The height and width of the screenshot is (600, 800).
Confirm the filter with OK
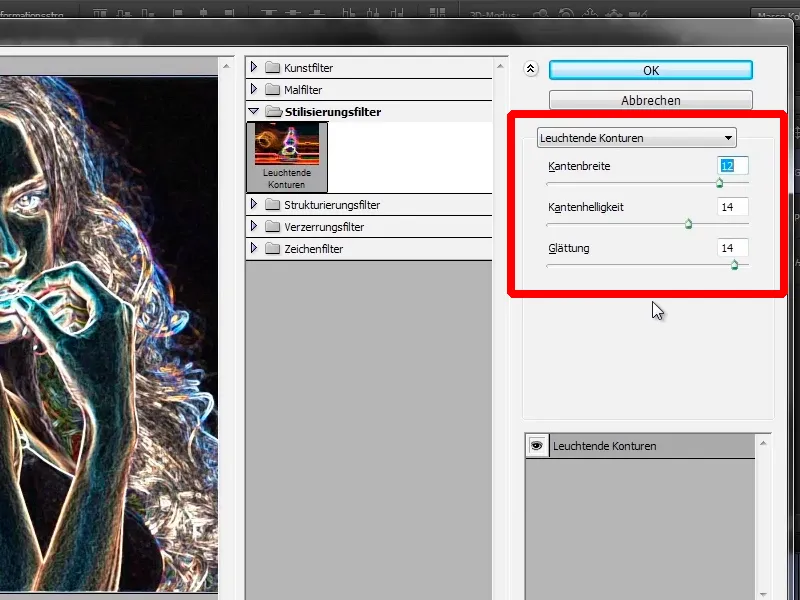coord(651,70)
